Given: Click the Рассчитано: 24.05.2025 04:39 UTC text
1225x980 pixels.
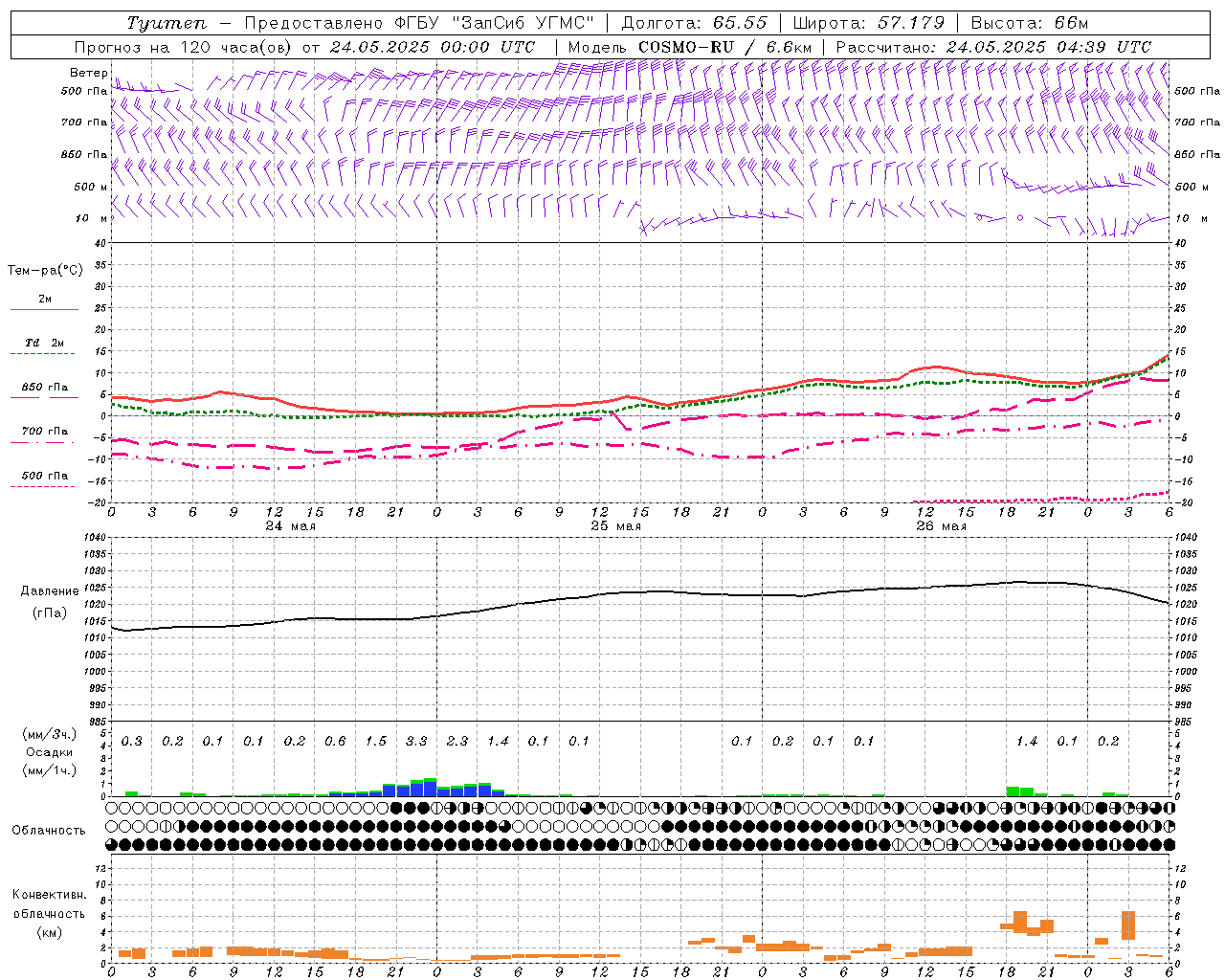Looking at the screenshot, I should click(x=994, y=47).
